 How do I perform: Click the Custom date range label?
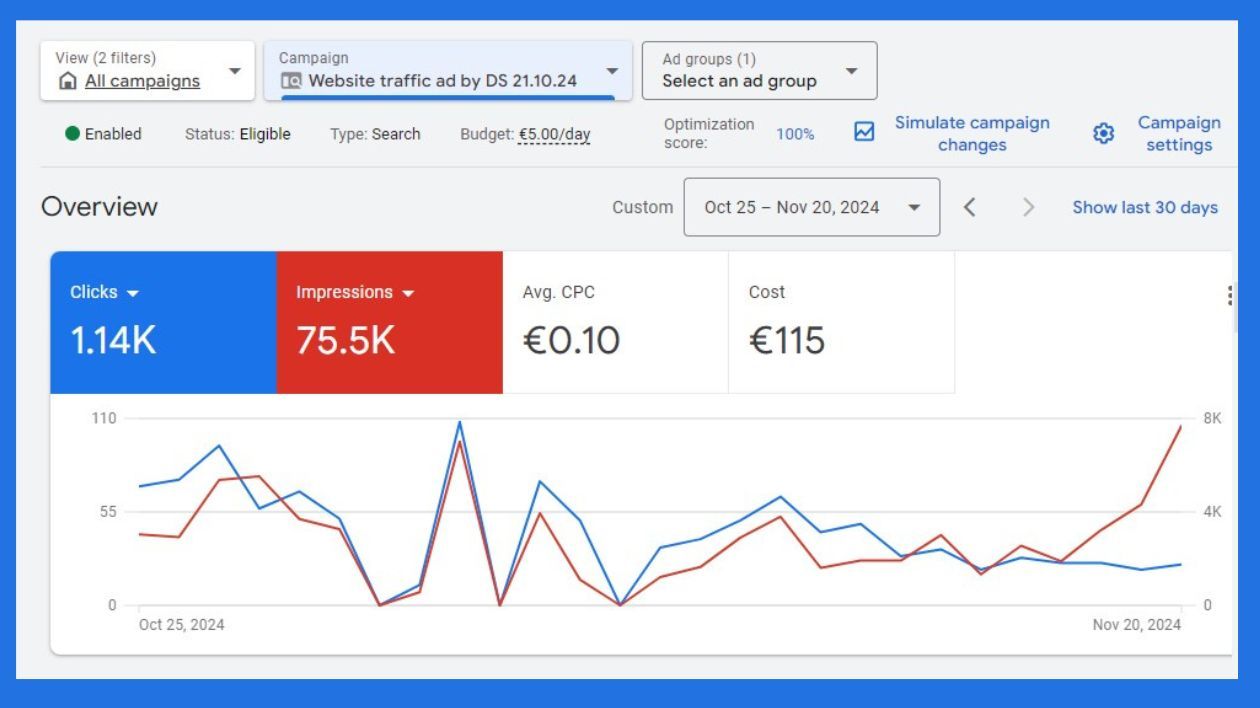(x=642, y=207)
